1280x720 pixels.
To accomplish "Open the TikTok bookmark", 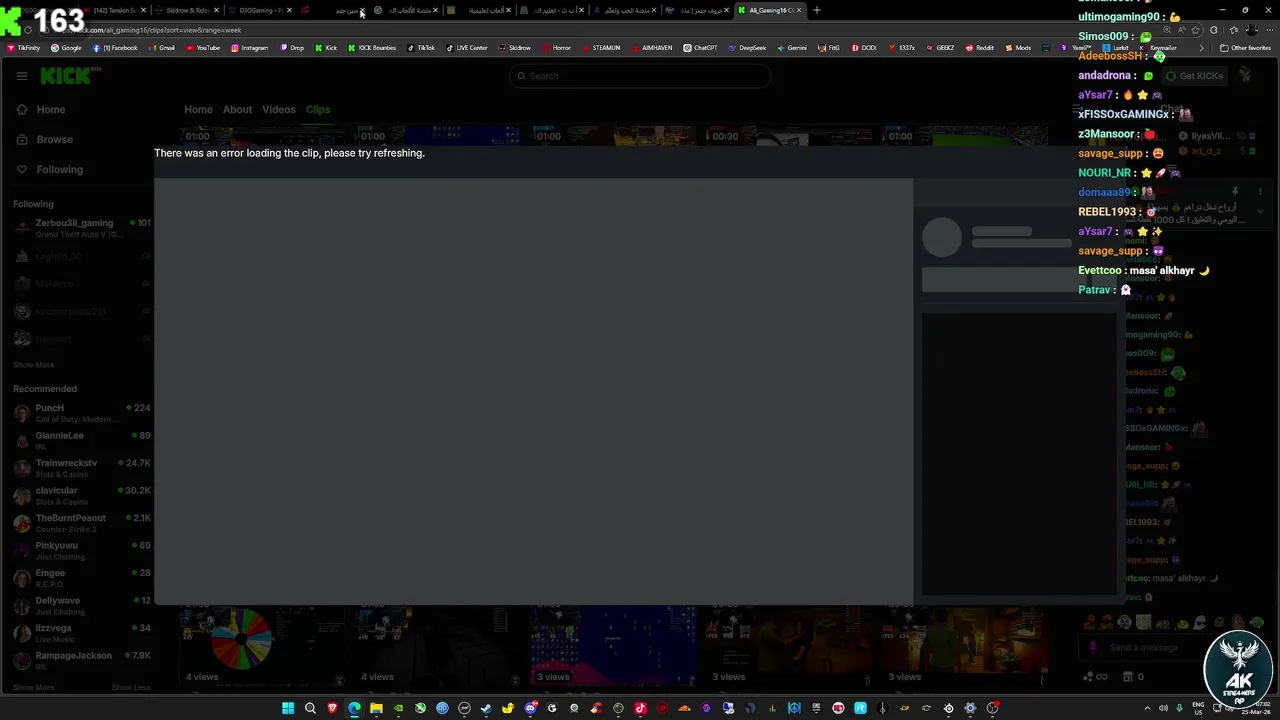I will pyautogui.click(x=421, y=48).
